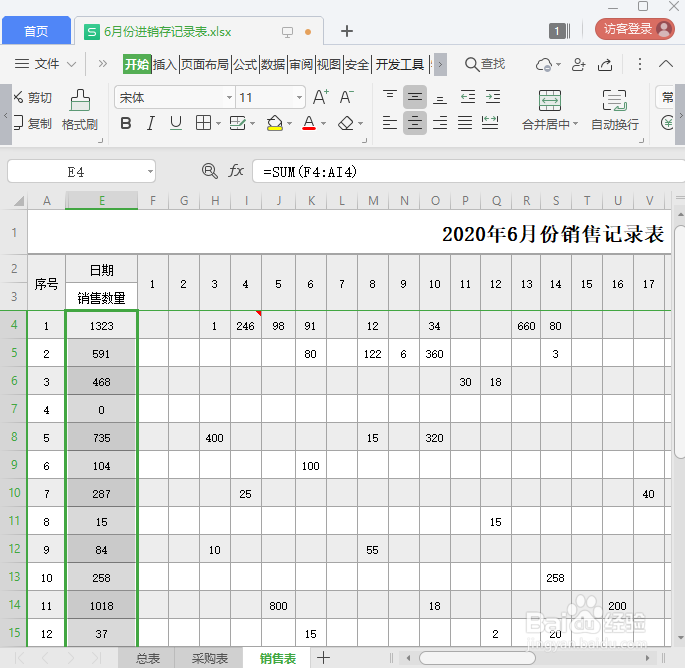Increase indent icon
Screen dimensions: 685x668
493,97
